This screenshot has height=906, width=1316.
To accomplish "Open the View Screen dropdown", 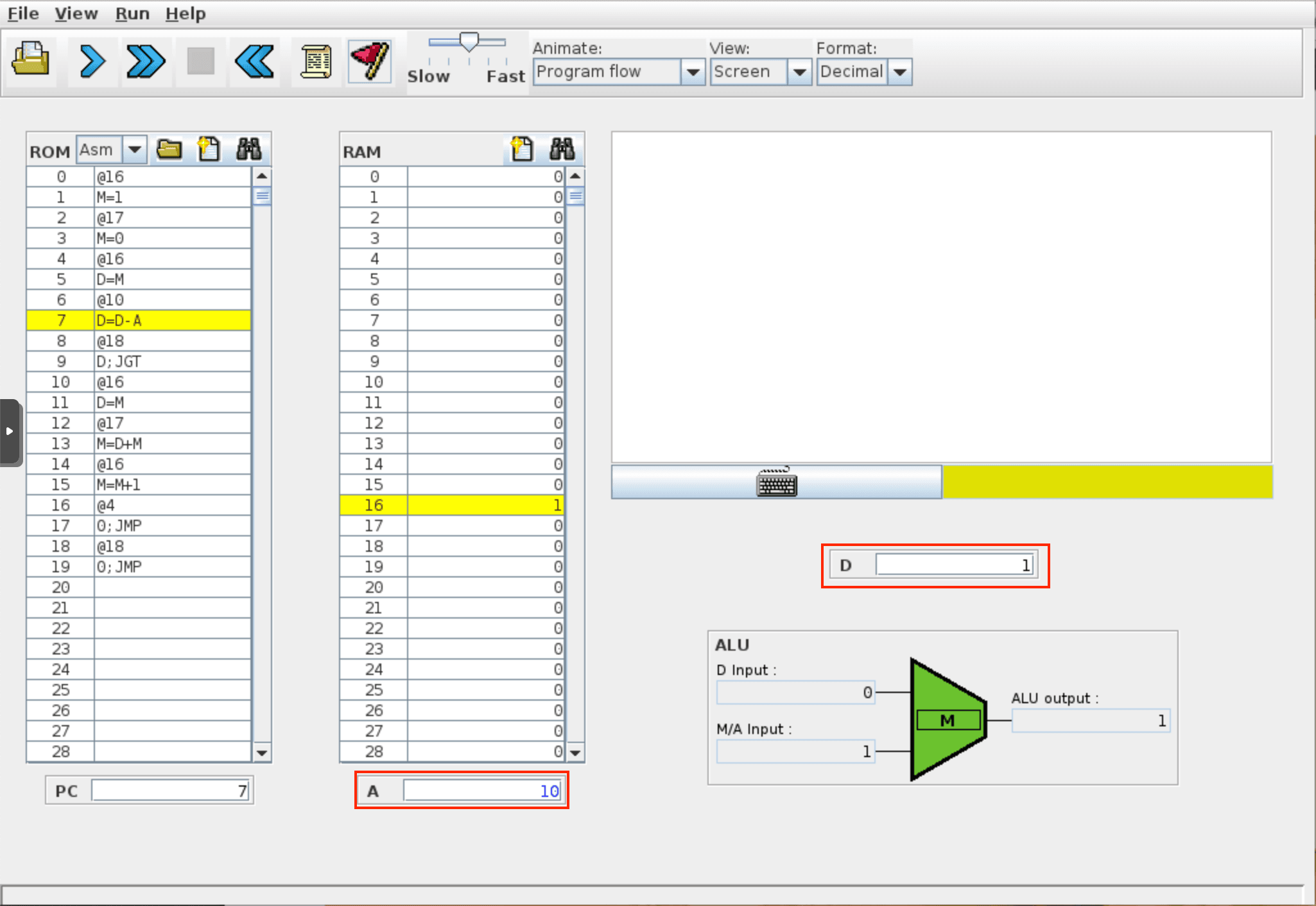I will point(799,72).
